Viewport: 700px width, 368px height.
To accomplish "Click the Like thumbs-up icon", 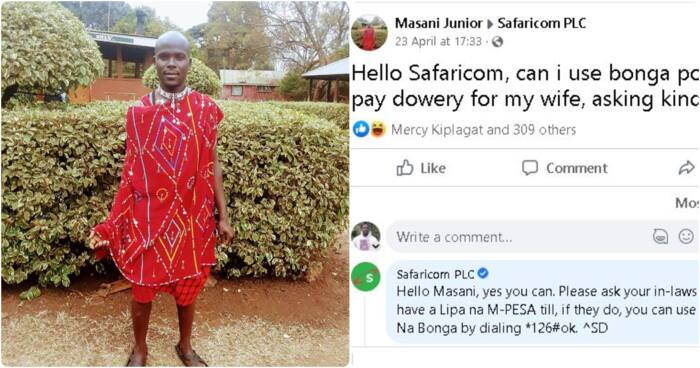I will [x=404, y=168].
